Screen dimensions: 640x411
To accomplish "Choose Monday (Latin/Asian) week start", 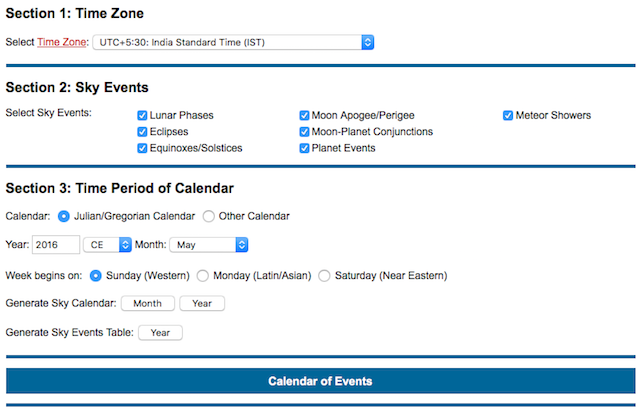I will click(x=202, y=276).
